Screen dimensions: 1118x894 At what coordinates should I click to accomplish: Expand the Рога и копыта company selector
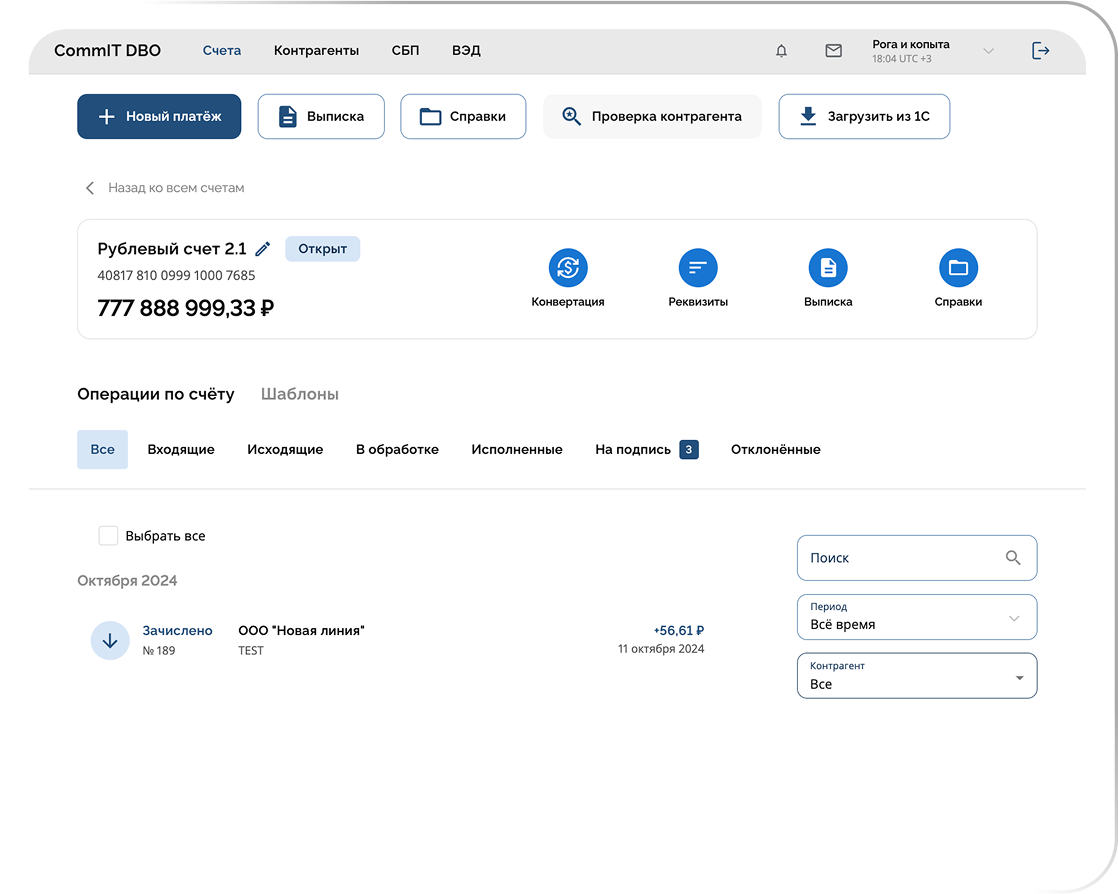988,51
